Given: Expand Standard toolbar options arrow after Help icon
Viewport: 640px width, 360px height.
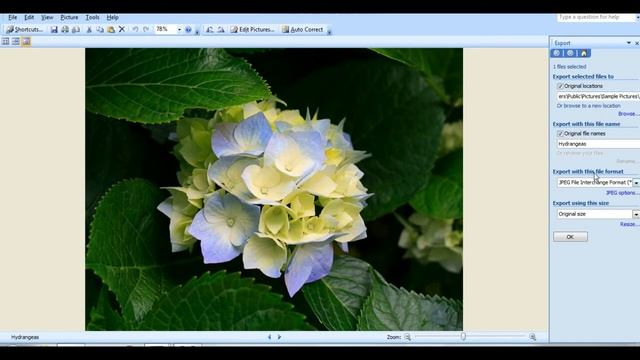Looking at the screenshot, I should (x=197, y=31).
